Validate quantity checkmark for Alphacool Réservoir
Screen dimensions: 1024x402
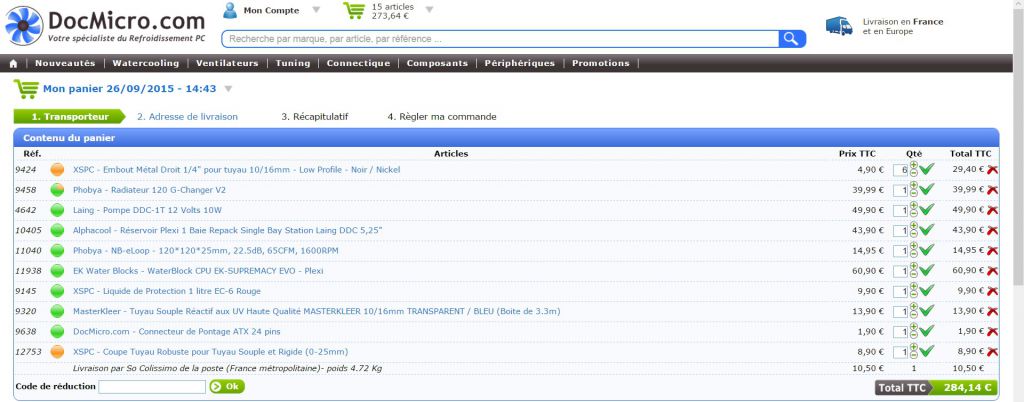point(927,230)
